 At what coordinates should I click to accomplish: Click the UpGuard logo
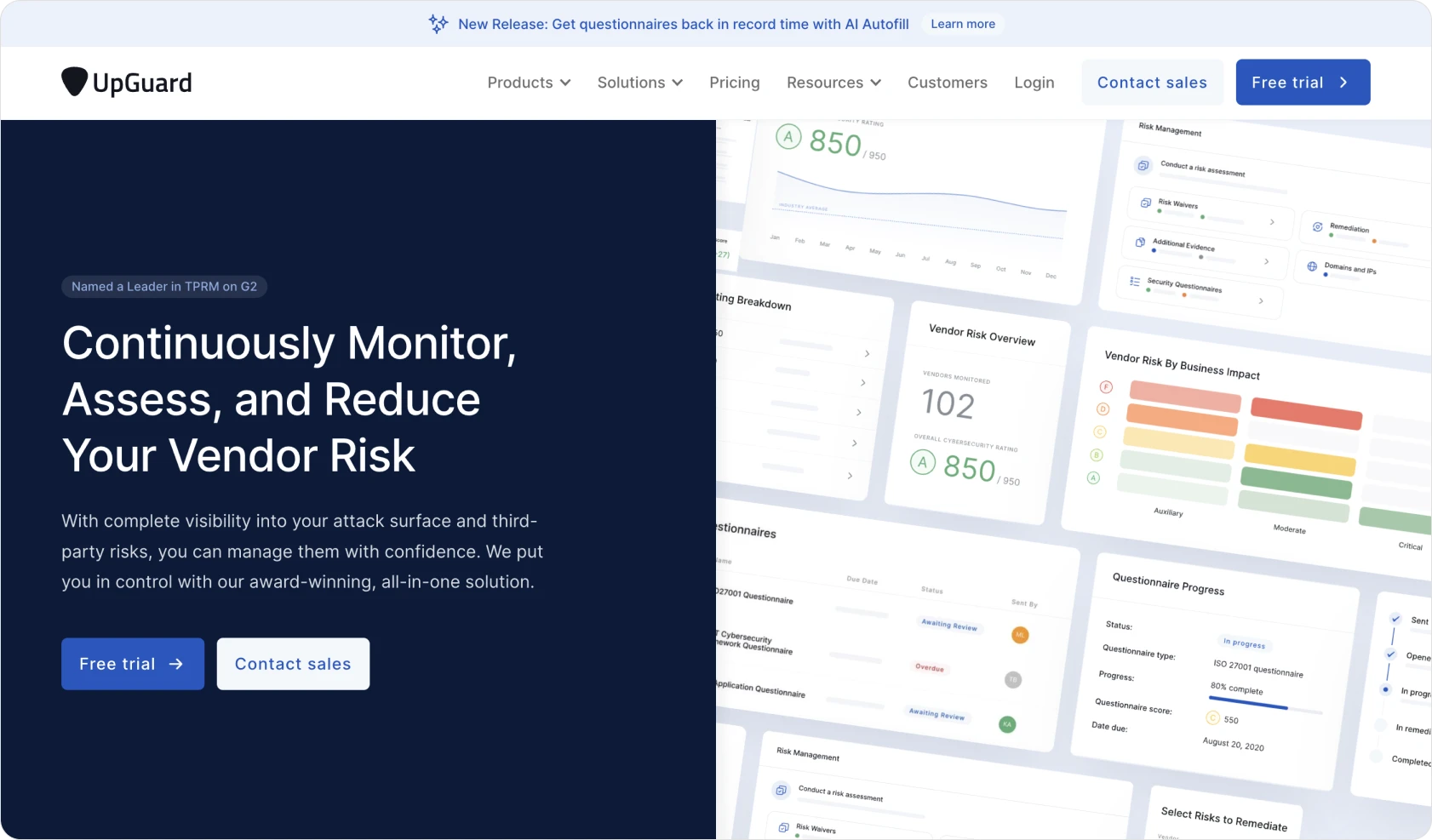click(x=126, y=82)
